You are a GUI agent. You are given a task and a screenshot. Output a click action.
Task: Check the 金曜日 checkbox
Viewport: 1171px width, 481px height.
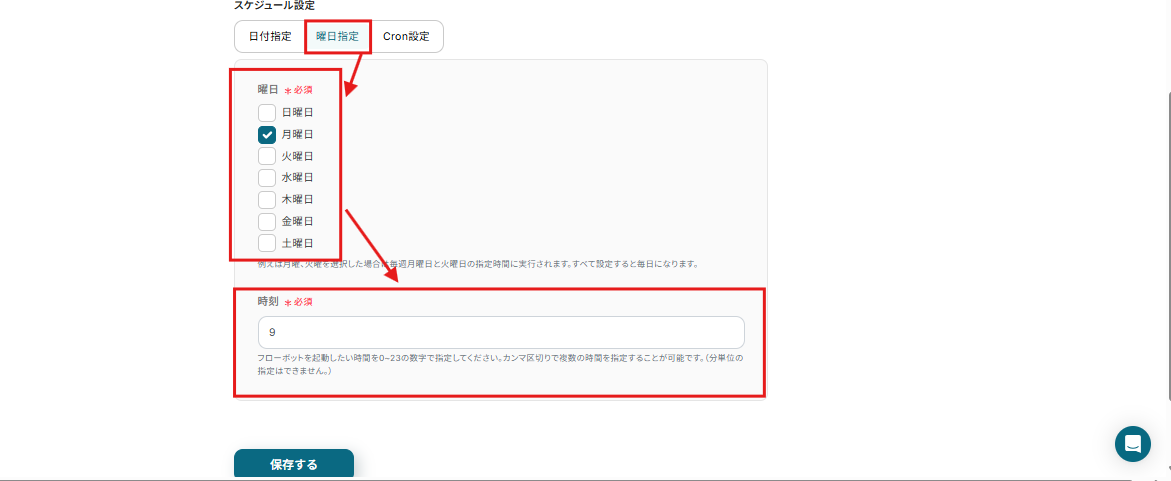coord(267,221)
